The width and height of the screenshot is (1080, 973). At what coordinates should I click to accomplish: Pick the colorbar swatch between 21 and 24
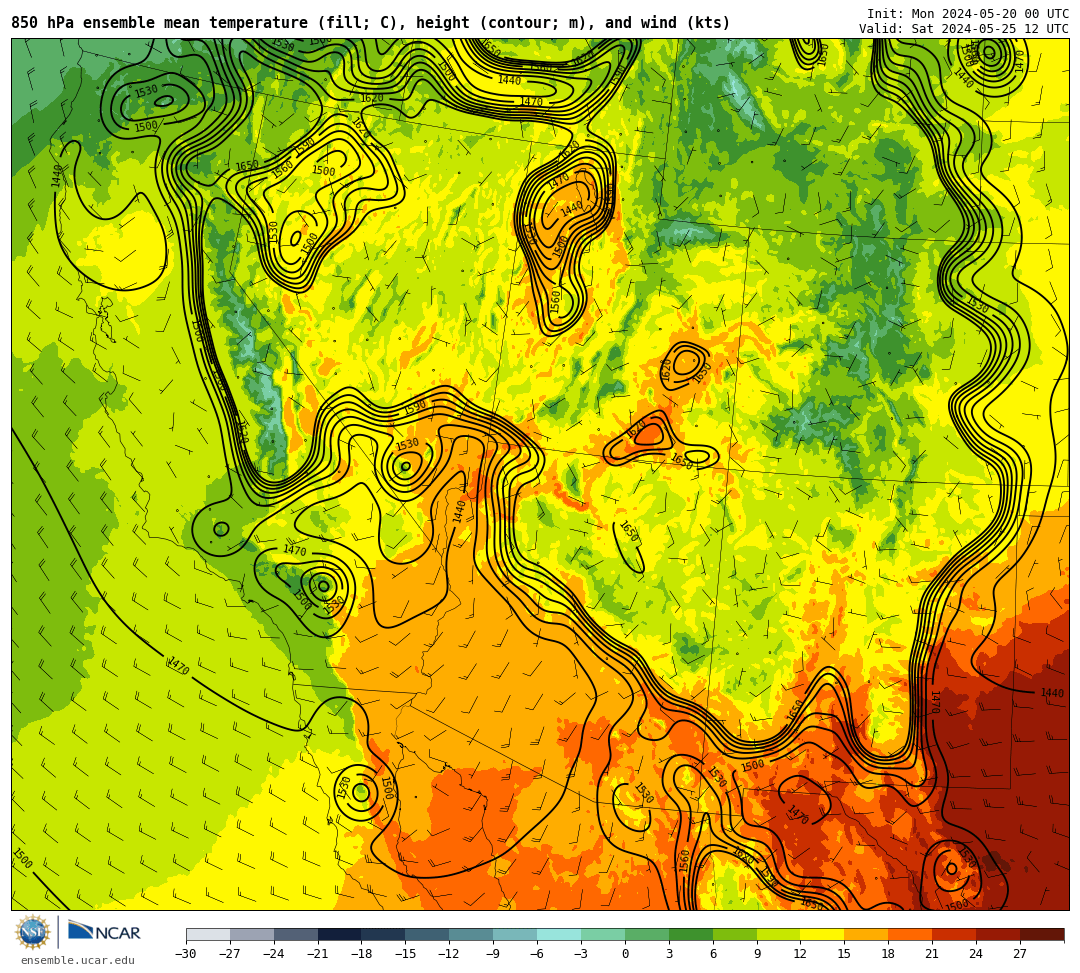click(955, 934)
